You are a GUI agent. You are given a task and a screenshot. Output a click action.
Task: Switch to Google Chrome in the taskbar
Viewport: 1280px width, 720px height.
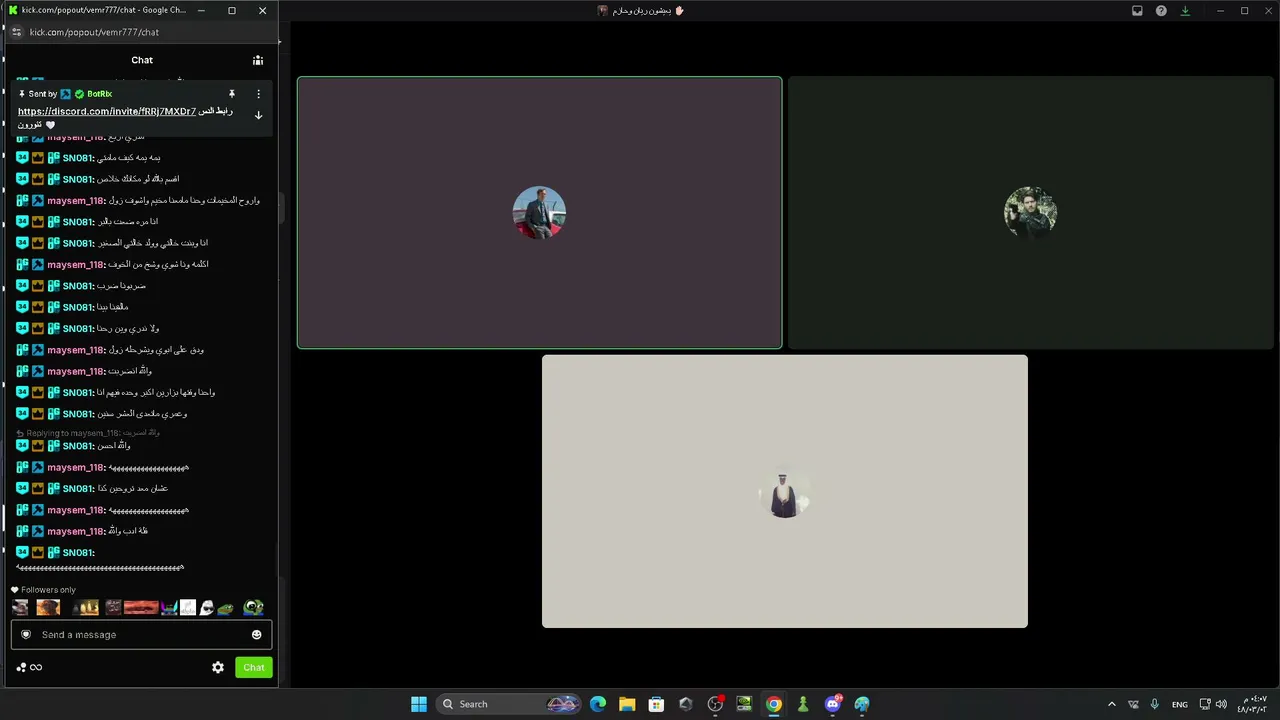(x=773, y=704)
